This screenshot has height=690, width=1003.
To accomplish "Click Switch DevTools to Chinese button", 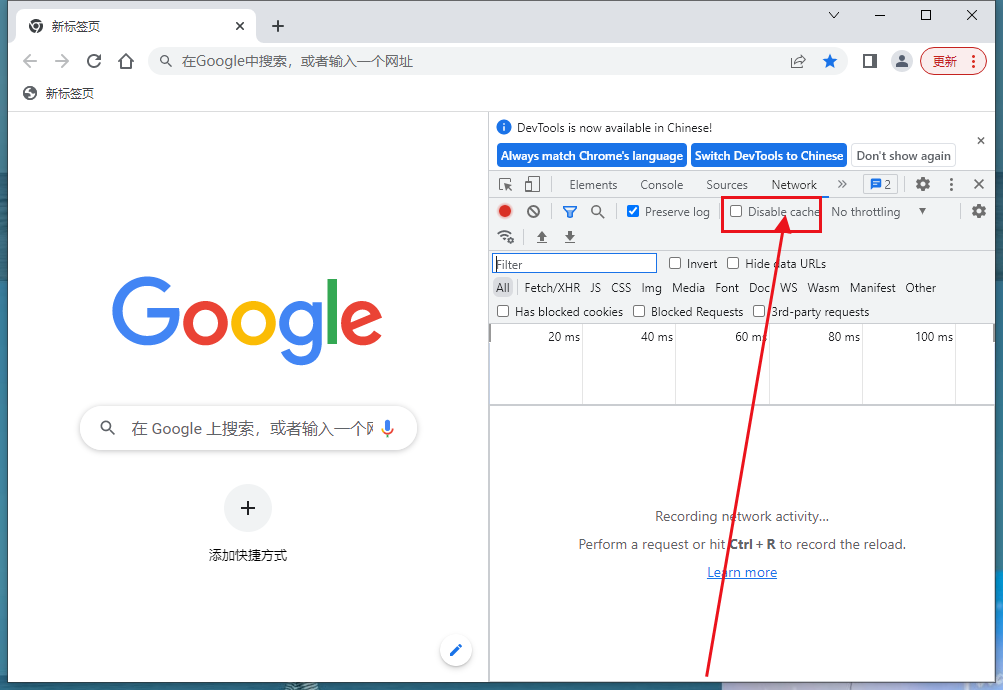I will click(769, 155).
